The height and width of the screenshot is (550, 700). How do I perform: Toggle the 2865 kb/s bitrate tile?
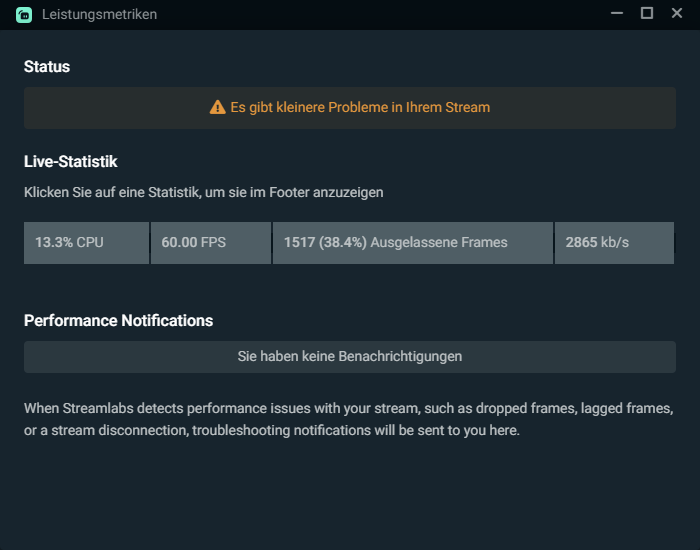coord(614,243)
